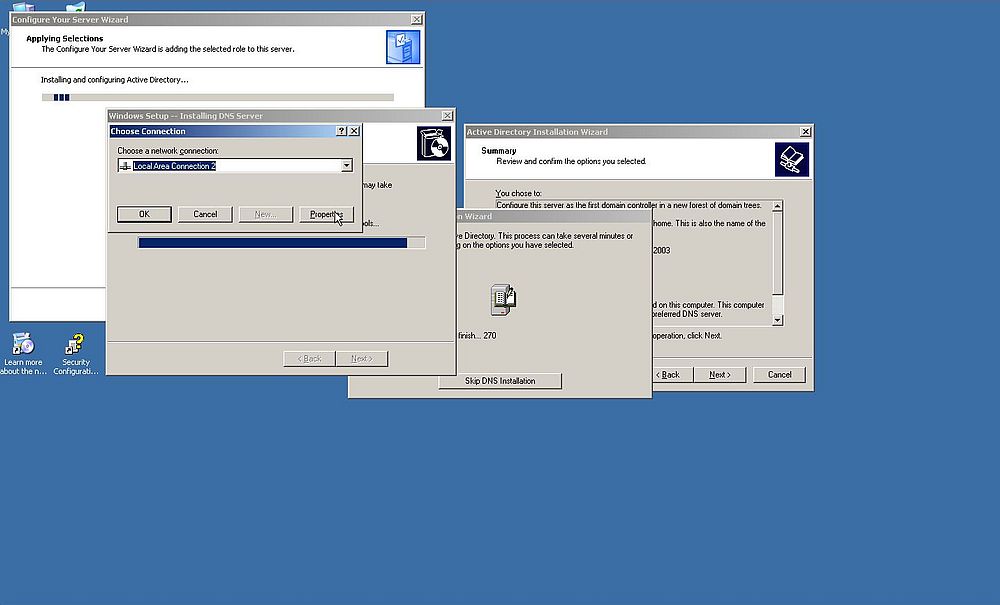Open the Learn more about the network desktop icon

(x=23, y=354)
